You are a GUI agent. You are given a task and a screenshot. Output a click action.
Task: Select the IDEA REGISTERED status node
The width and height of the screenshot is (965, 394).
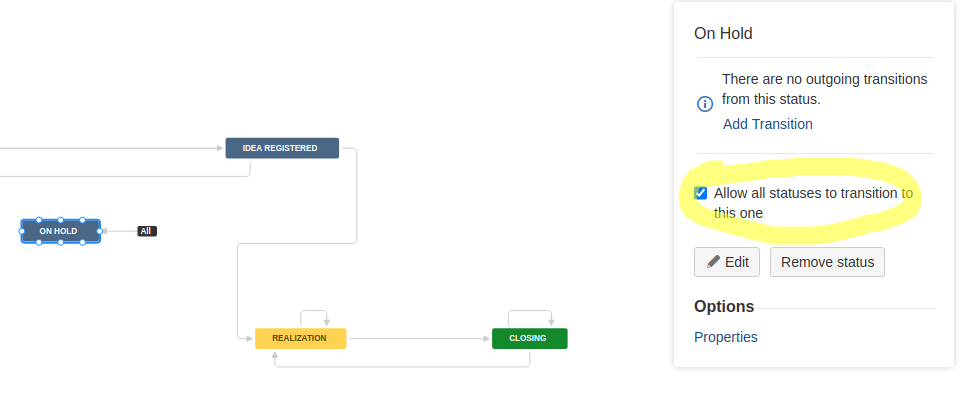click(282, 148)
